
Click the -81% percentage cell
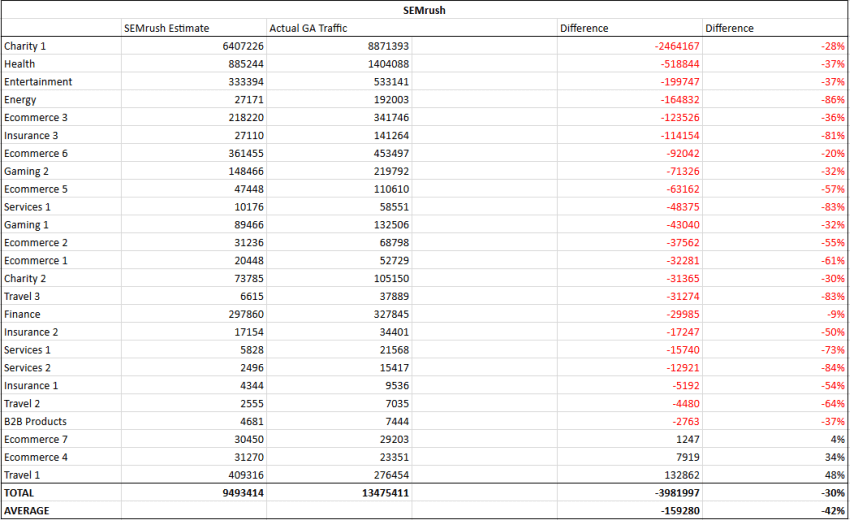pyautogui.click(x=775, y=136)
